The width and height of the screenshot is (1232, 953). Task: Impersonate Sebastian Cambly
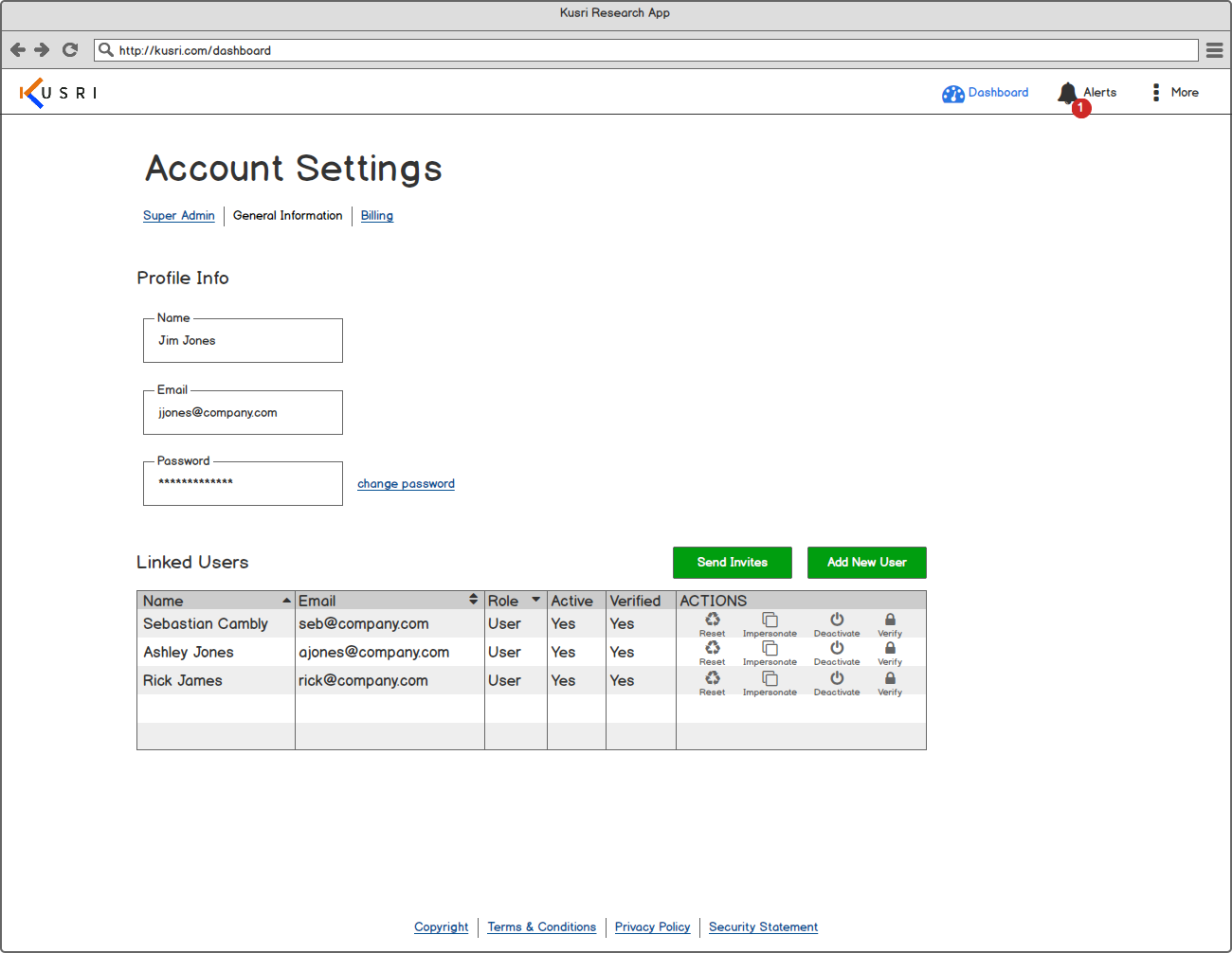click(770, 624)
